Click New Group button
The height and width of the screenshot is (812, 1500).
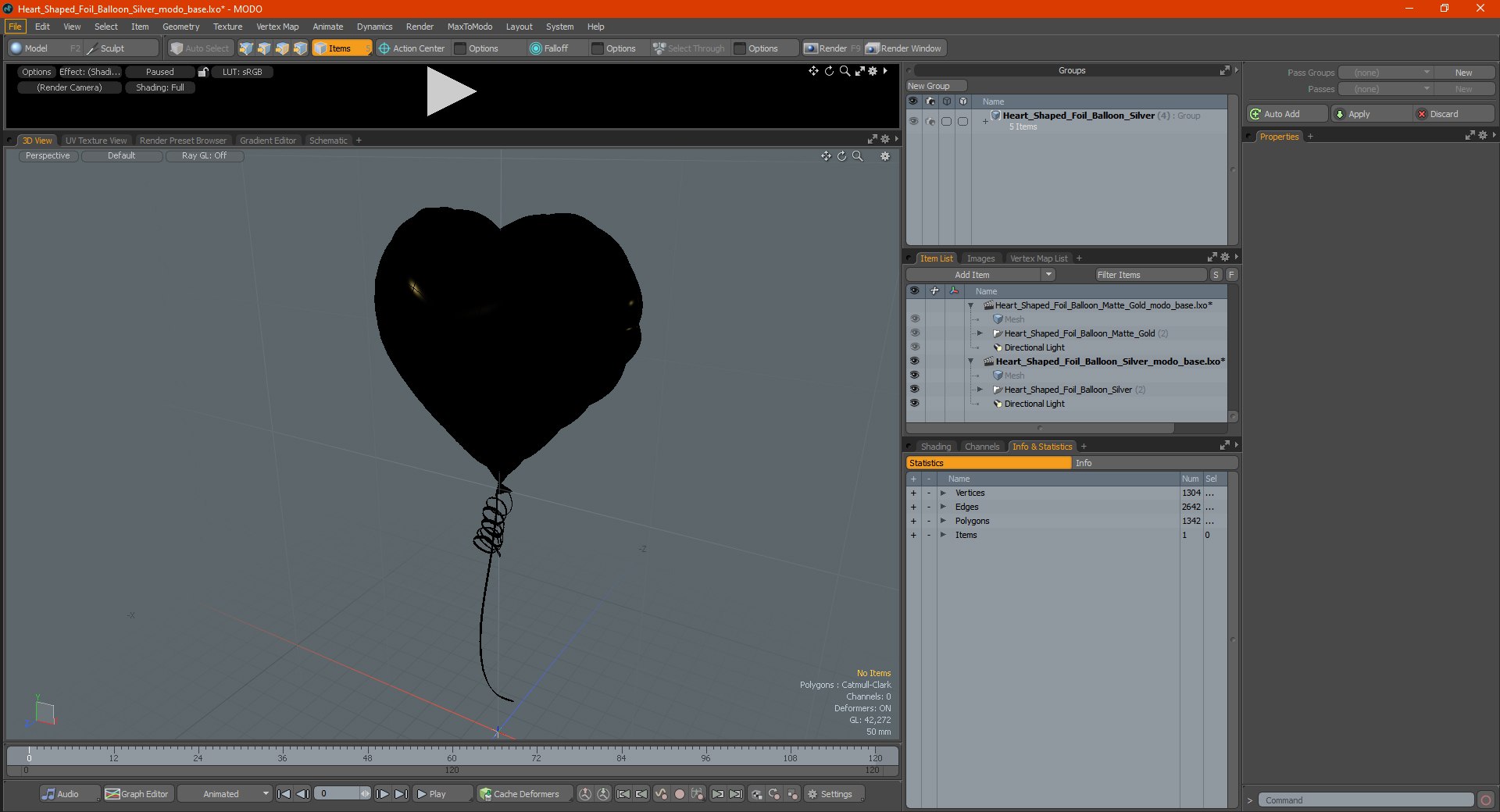coord(936,86)
